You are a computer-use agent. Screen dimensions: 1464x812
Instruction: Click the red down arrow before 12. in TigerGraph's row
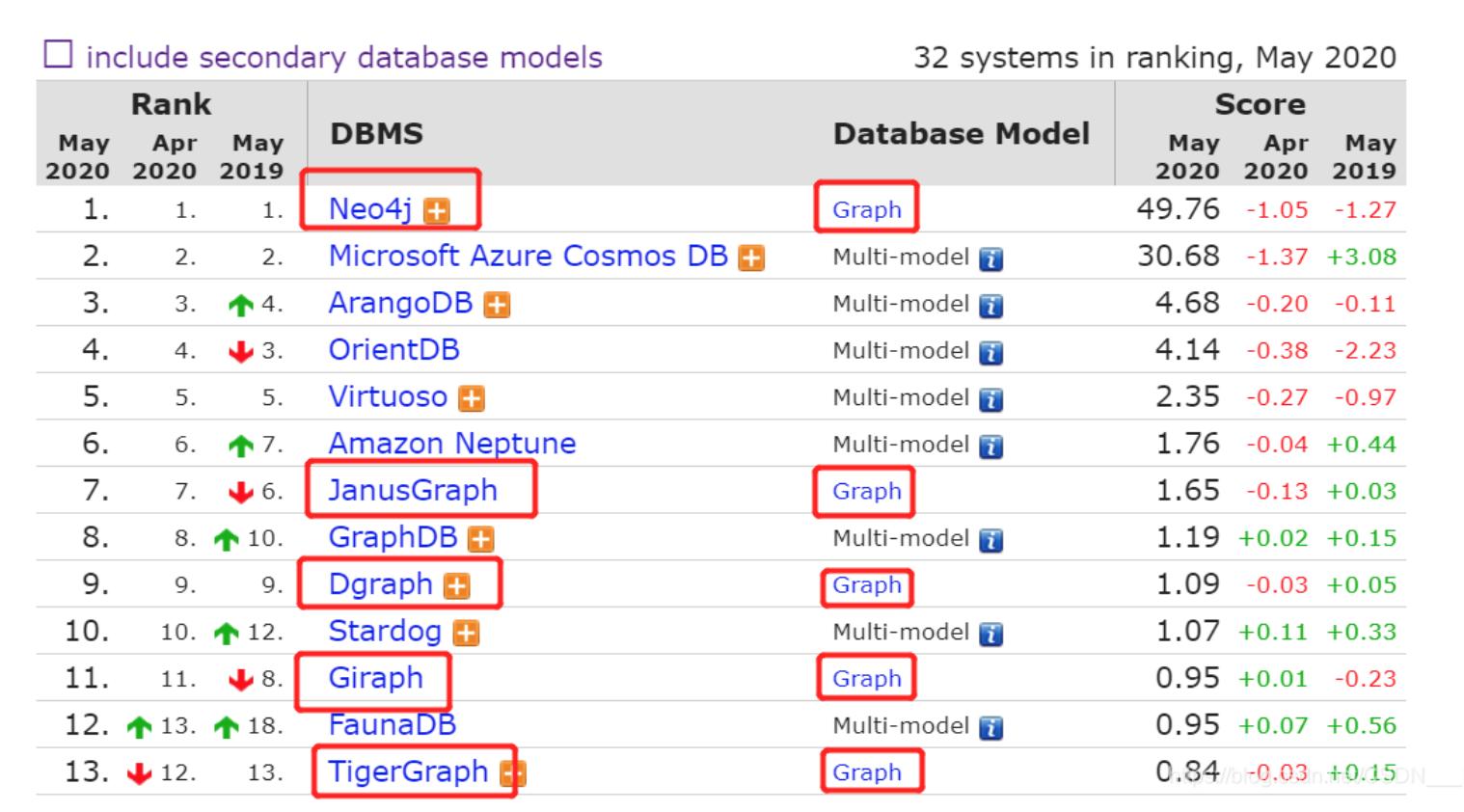(x=140, y=773)
